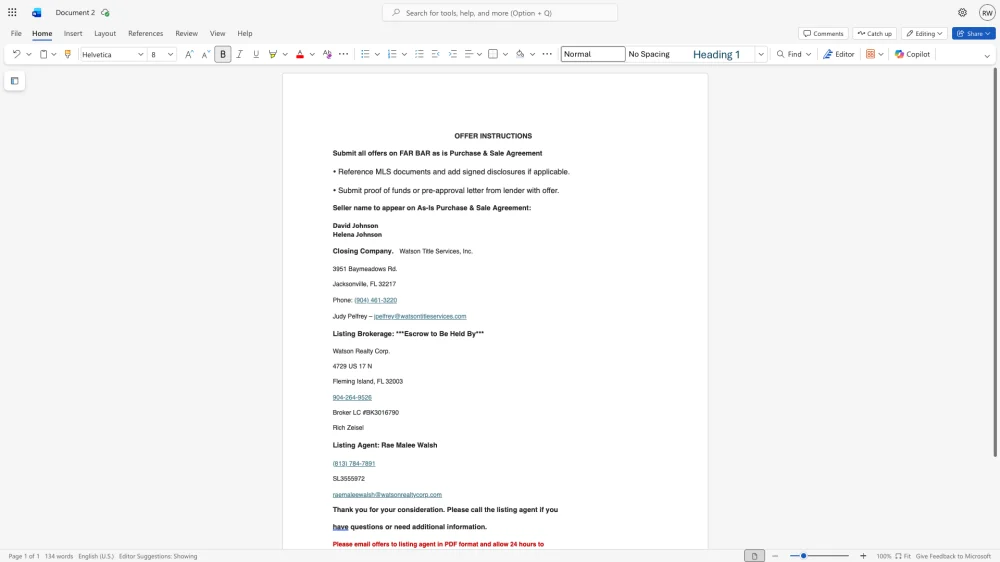Click the Increase Indent icon
Viewport: 1000px width, 562px height.
[453, 54]
